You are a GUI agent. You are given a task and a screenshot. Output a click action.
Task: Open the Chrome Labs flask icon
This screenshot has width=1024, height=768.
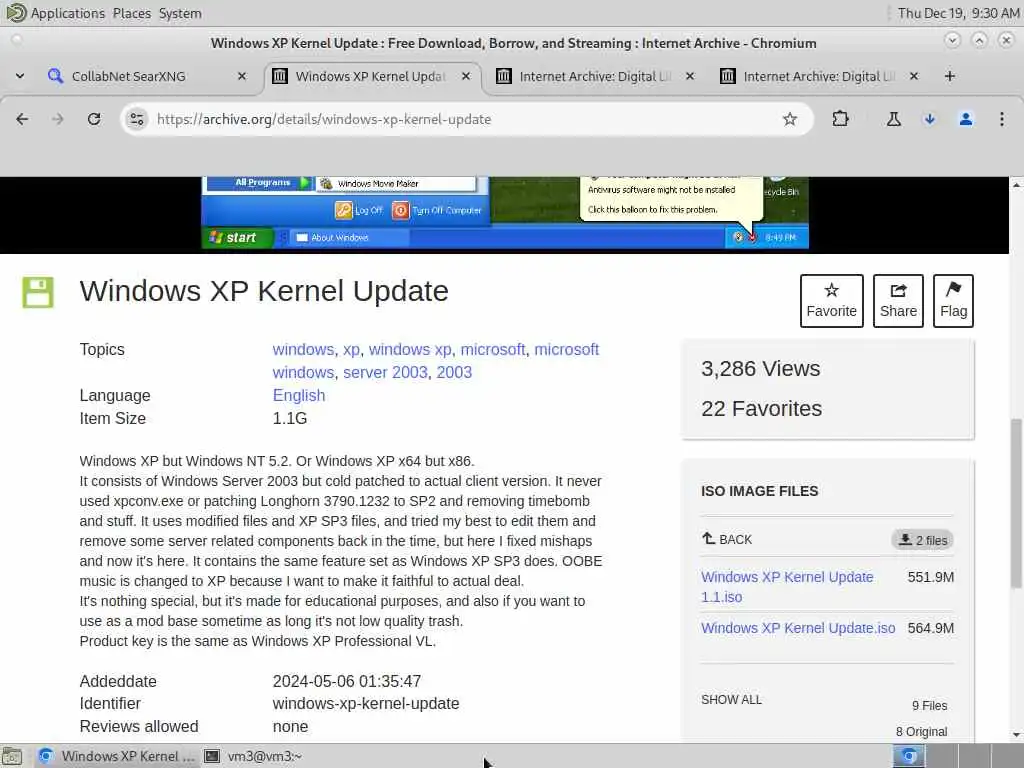click(893, 119)
